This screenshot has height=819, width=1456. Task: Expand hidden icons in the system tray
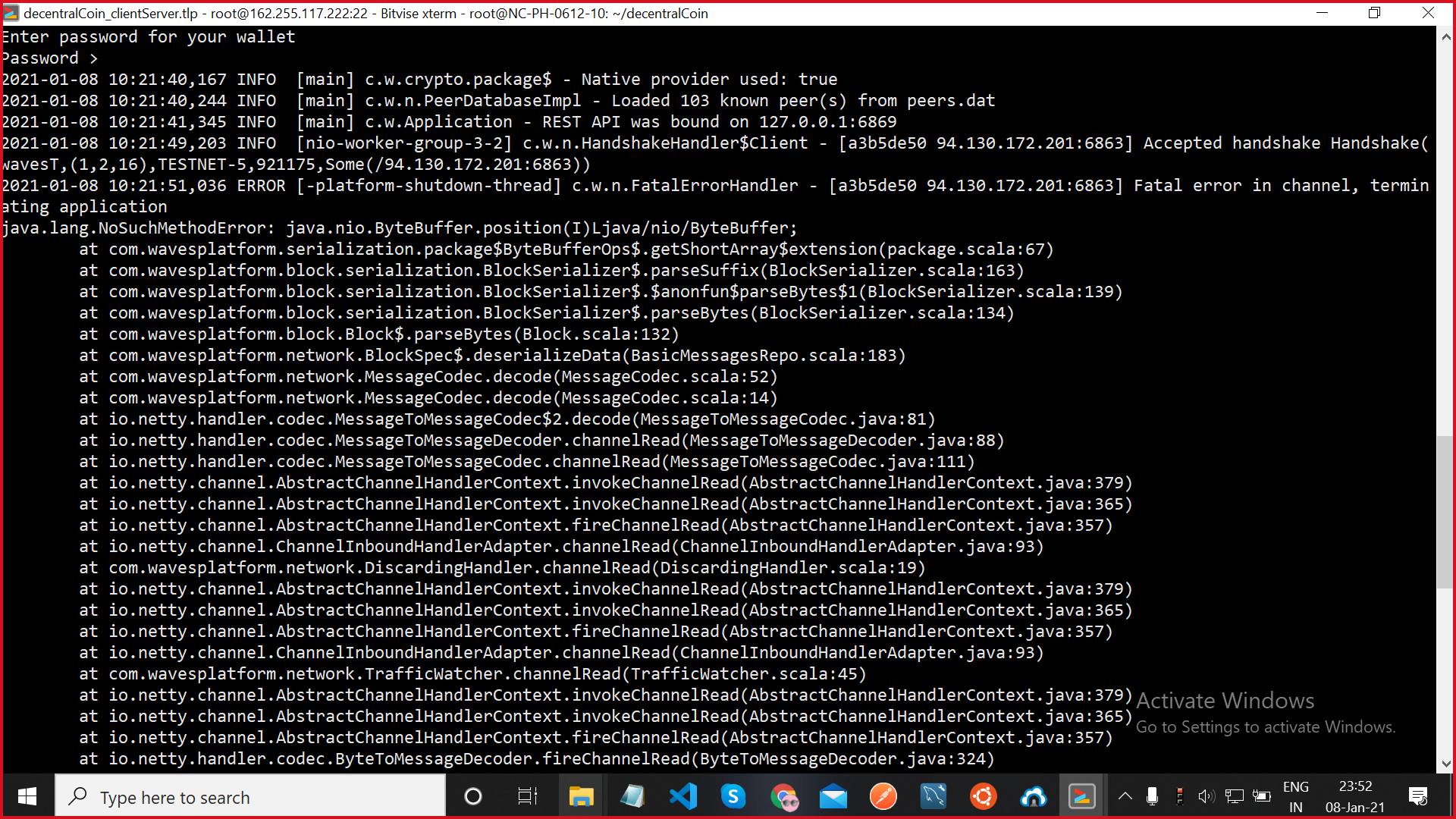[x=1125, y=796]
